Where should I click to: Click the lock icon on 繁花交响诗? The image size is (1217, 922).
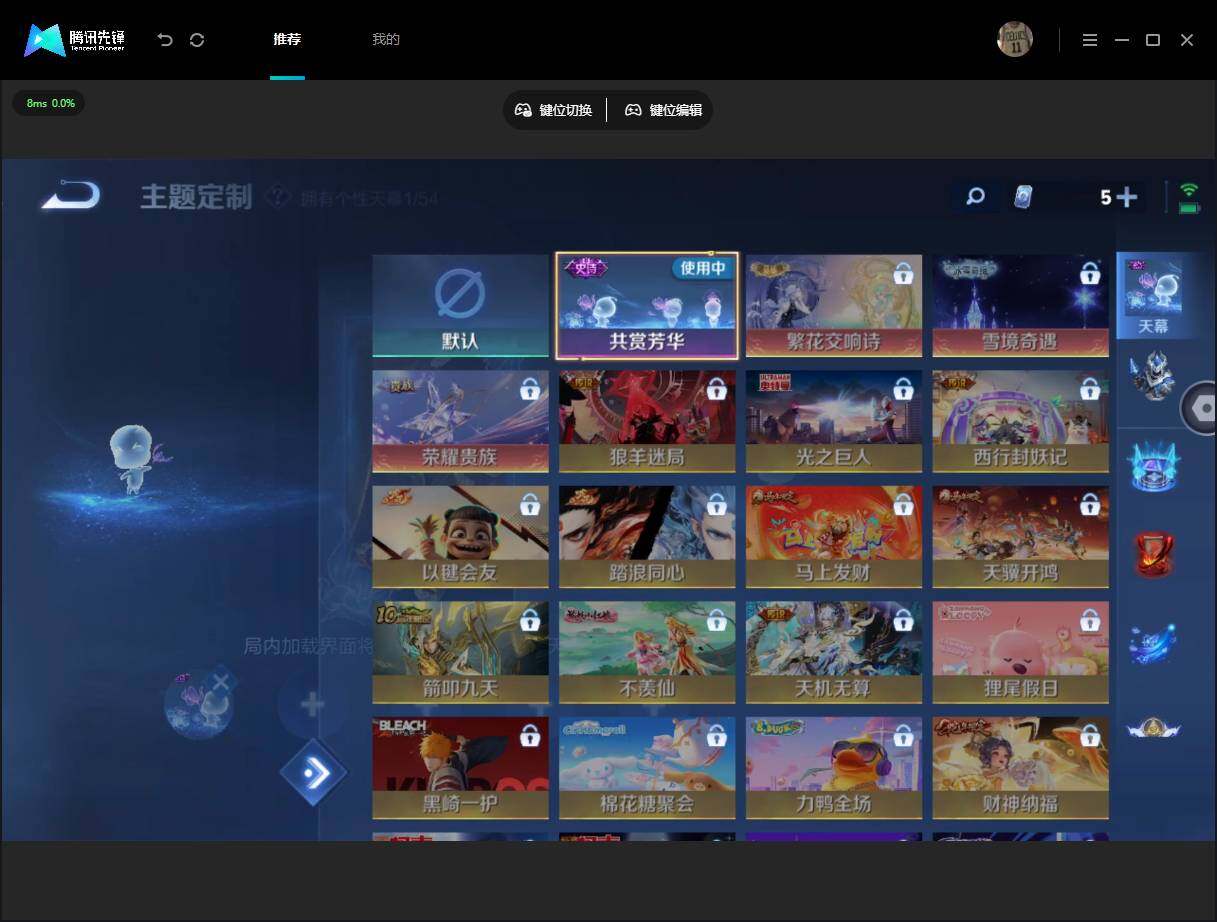903,273
